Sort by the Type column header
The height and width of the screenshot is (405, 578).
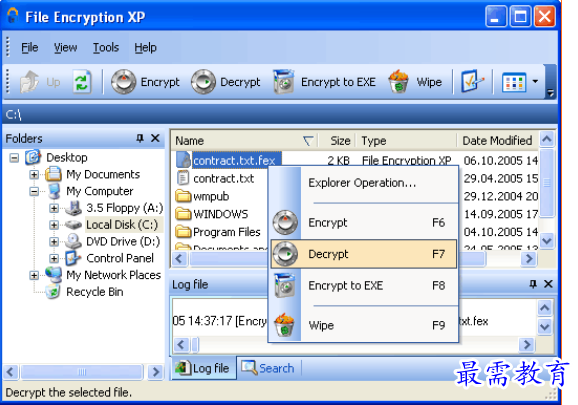point(407,141)
